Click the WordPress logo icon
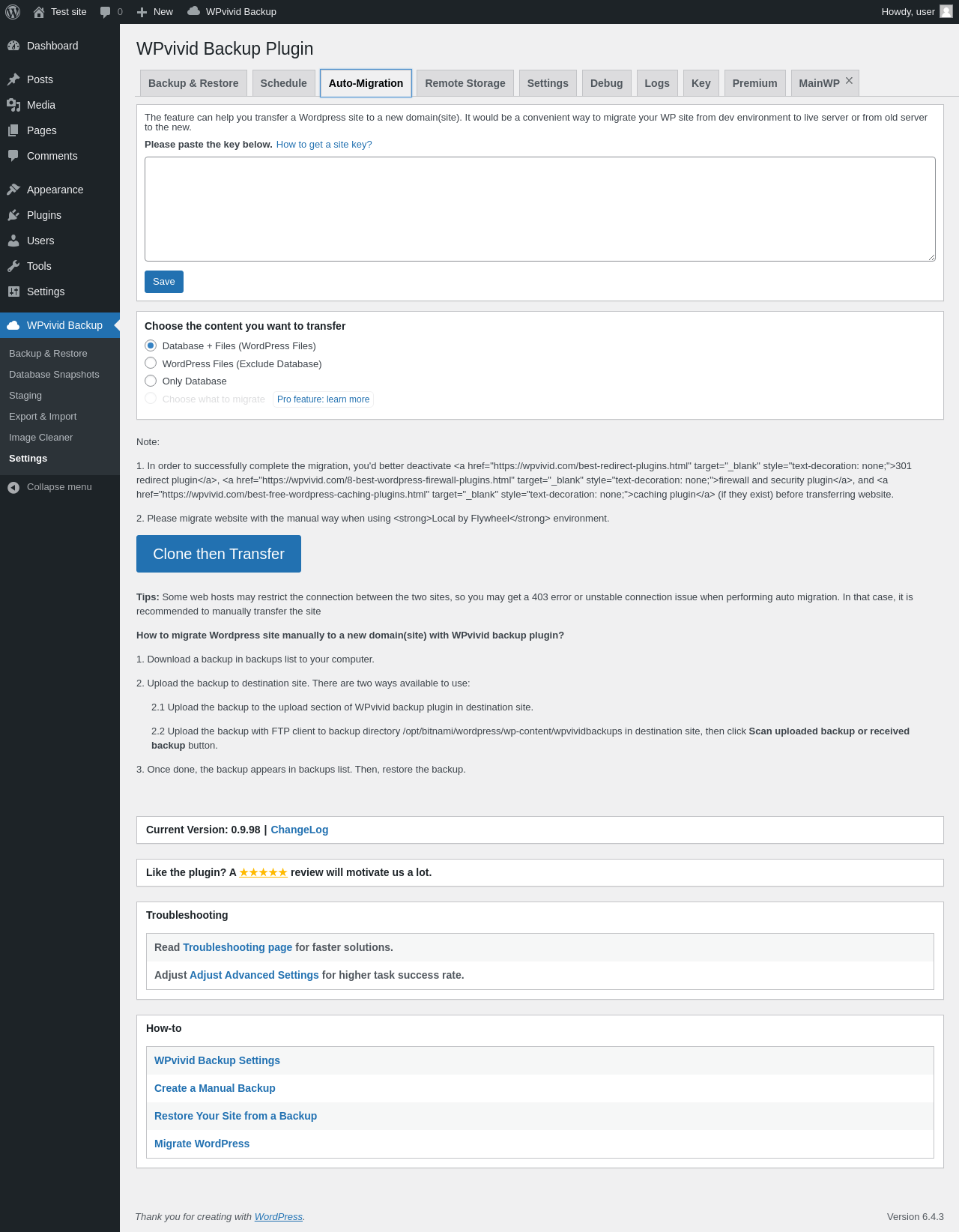The image size is (959, 1232). pos(13,12)
